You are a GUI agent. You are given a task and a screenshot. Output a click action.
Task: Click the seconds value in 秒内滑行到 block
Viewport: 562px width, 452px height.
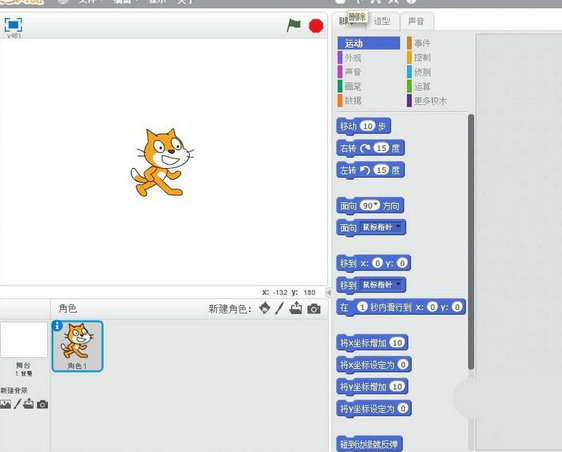[x=362, y=307]
